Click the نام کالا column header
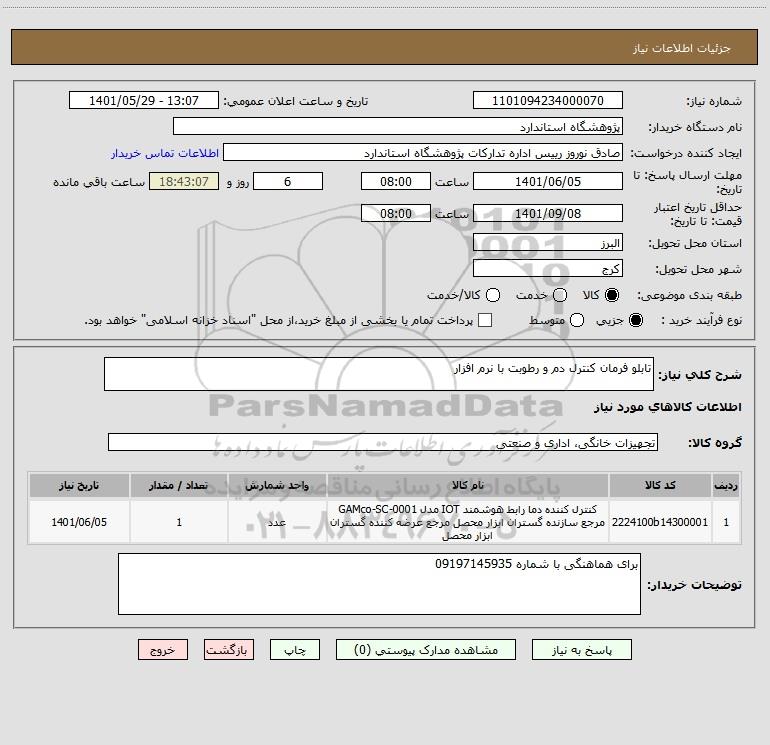The width and height of the screenshot is (770, 745). click(x=468, y=486)
